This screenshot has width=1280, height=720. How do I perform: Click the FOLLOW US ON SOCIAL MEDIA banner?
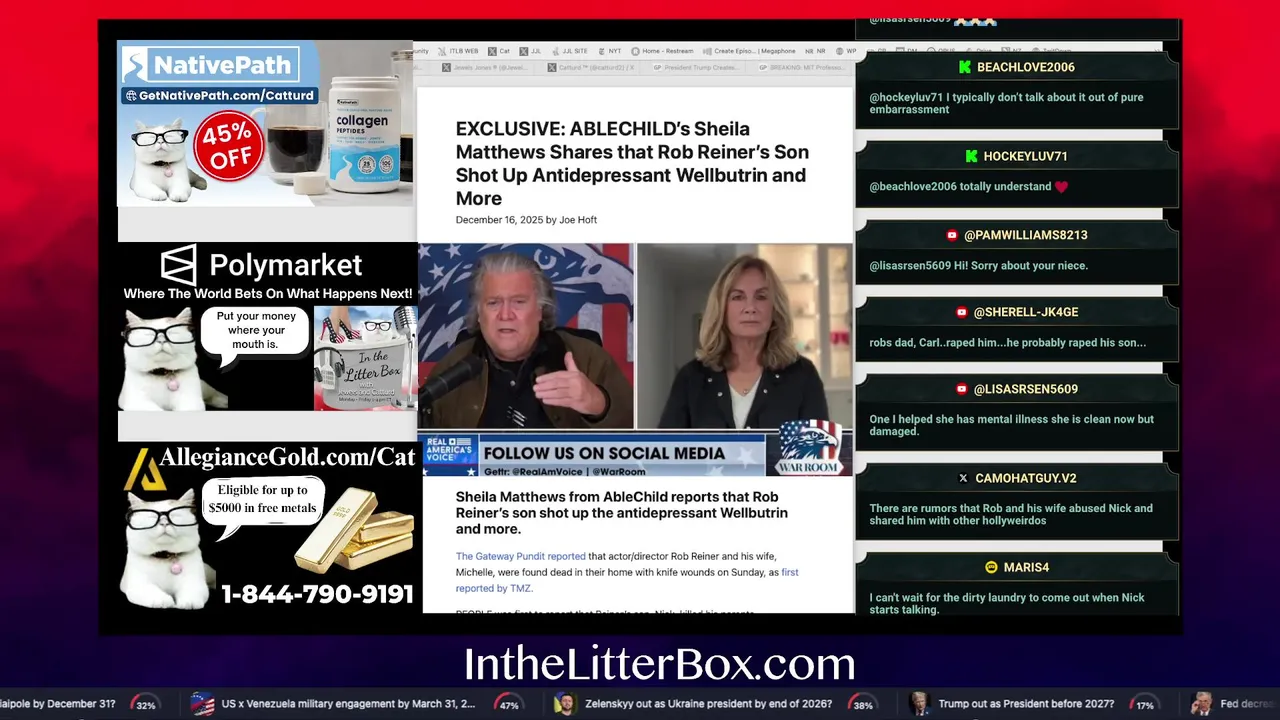[620, 455]
